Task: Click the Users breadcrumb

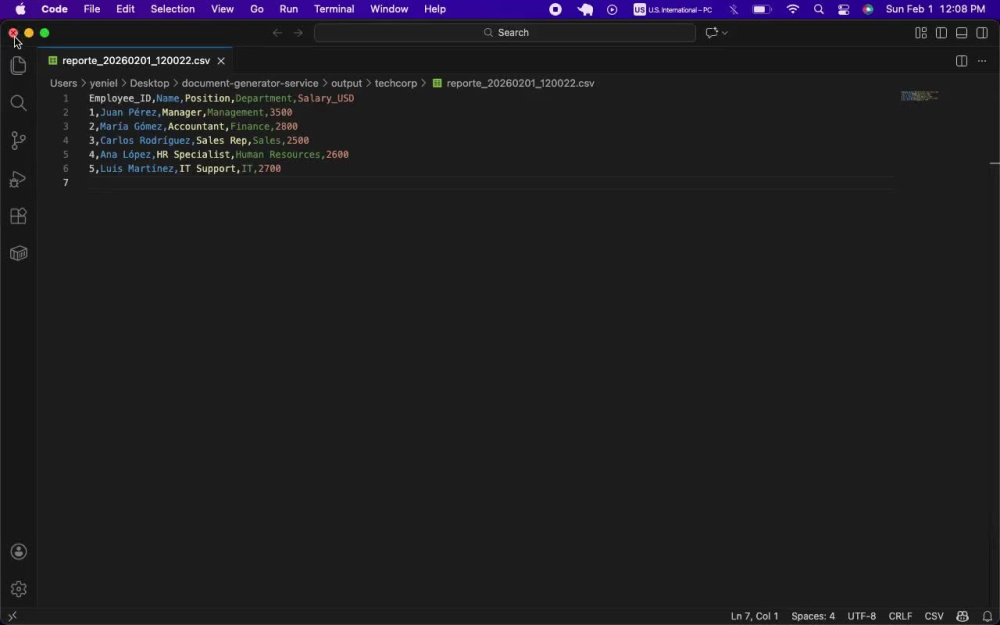Action: coord(63,84)
